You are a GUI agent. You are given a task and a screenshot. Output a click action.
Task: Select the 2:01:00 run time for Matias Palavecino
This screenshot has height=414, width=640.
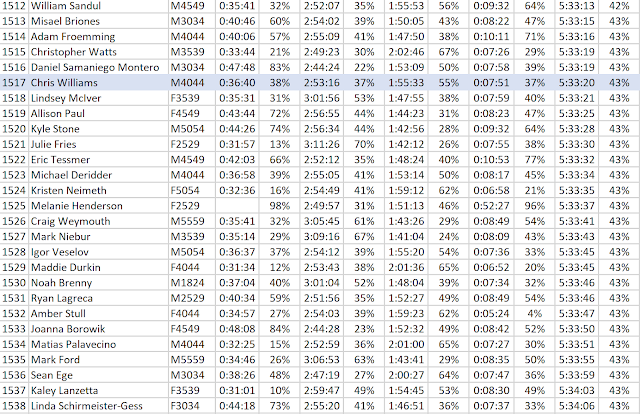coord(406,345)
